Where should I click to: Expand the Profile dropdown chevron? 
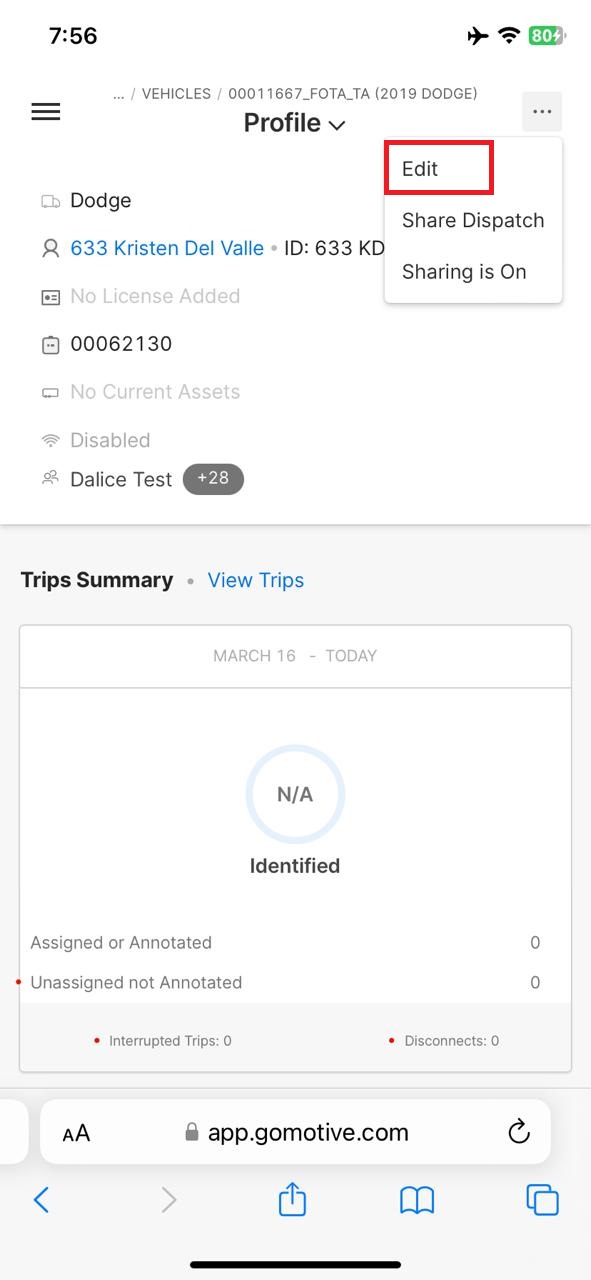[x=337, y=125]
